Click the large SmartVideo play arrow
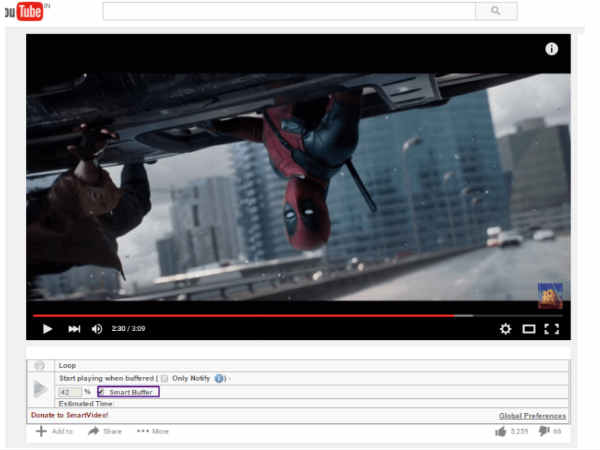The width and height of the screenshot is (600, 450). click(x=40, y=389)
